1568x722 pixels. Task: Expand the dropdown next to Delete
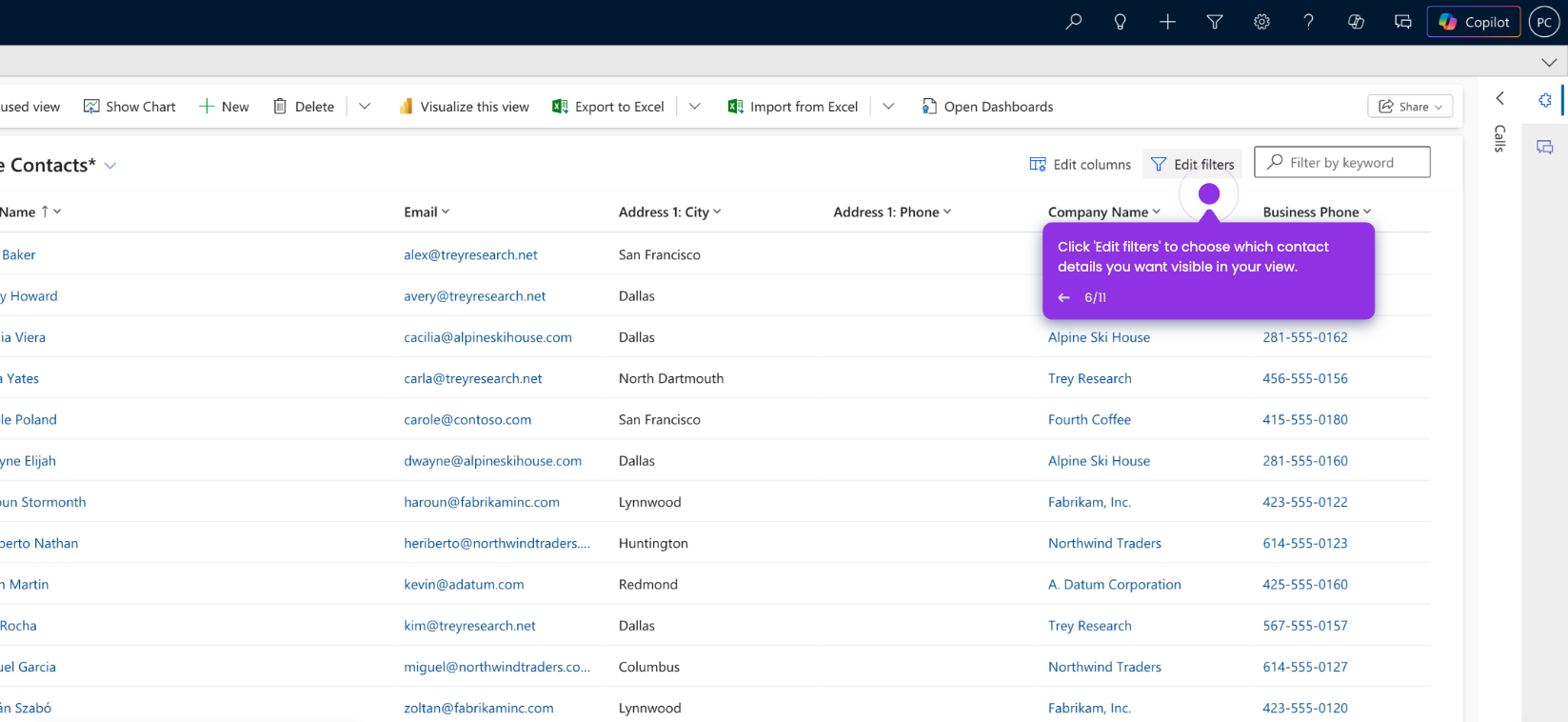tap(365, 107)
